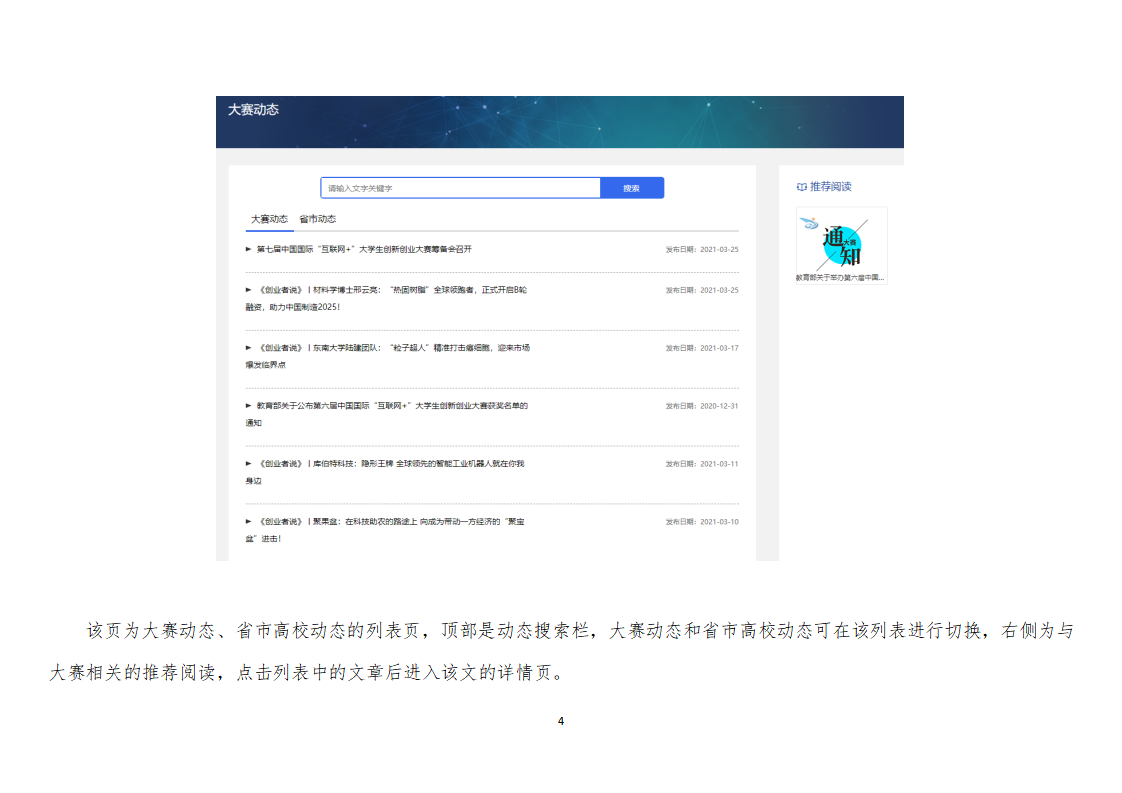Click the publish date 2021-03-10
Image resolution: width=1122 pixels, height=793 pixels.
pyautogui.click(x=702, y=522)
